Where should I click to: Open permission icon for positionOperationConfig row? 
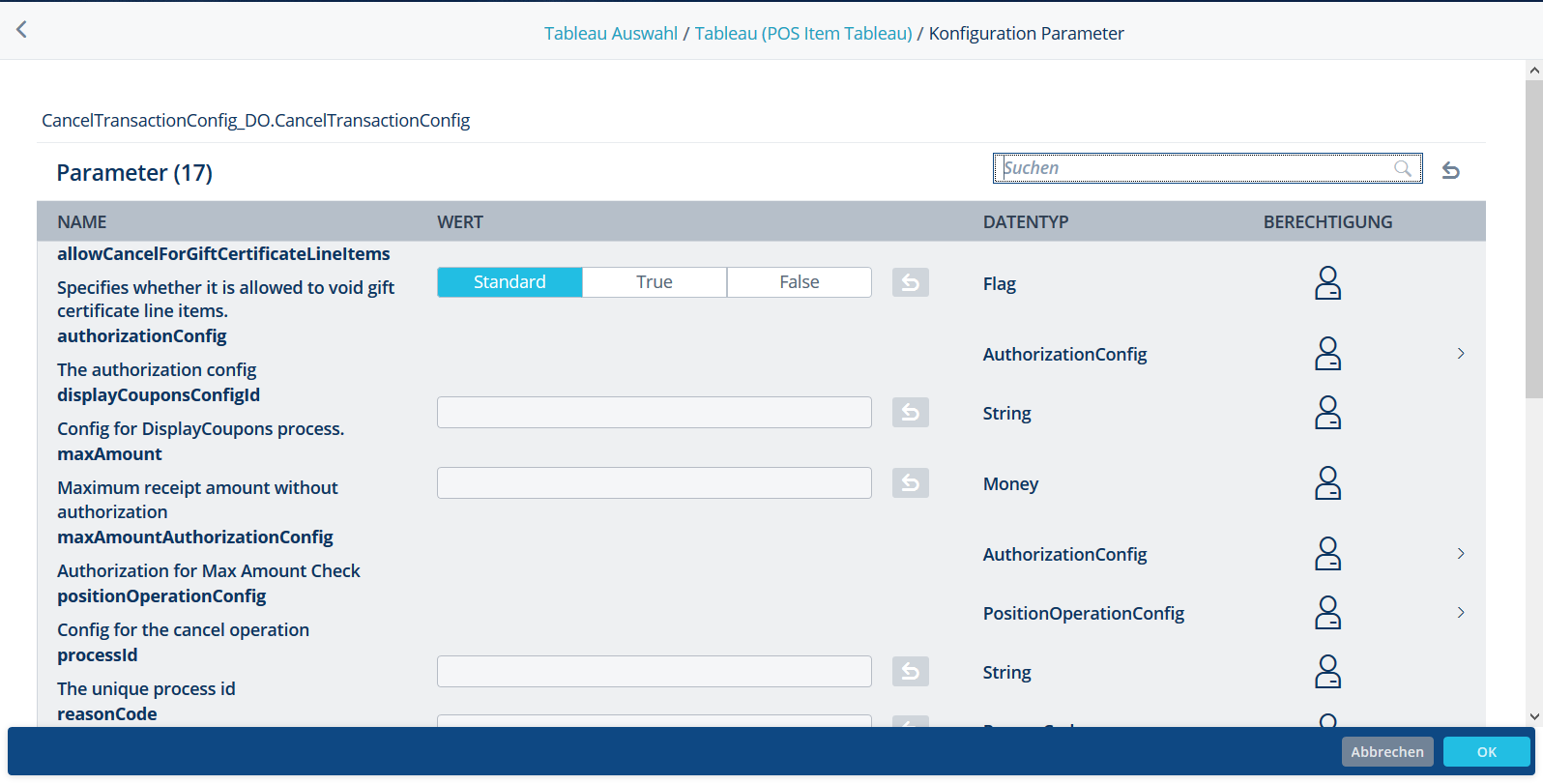[1328, 613]
